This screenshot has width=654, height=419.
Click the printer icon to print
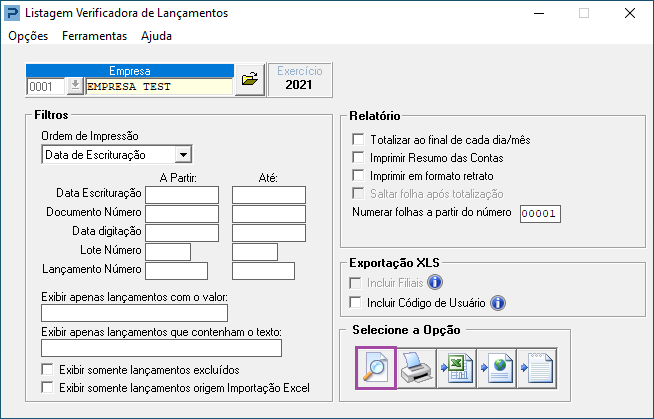(x=416, y=368)
